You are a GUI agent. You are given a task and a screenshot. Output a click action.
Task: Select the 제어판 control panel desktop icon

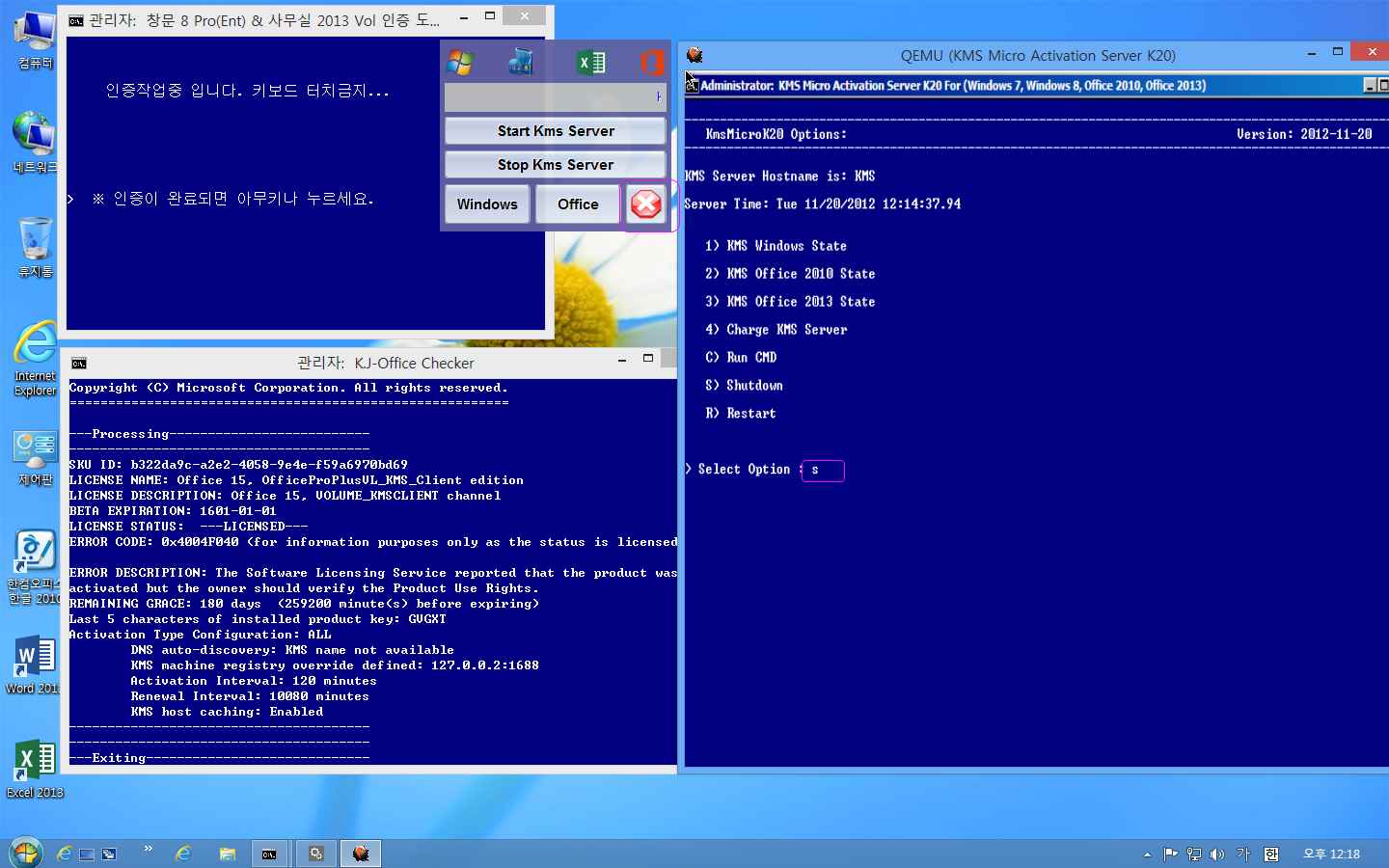coord(35,458)
